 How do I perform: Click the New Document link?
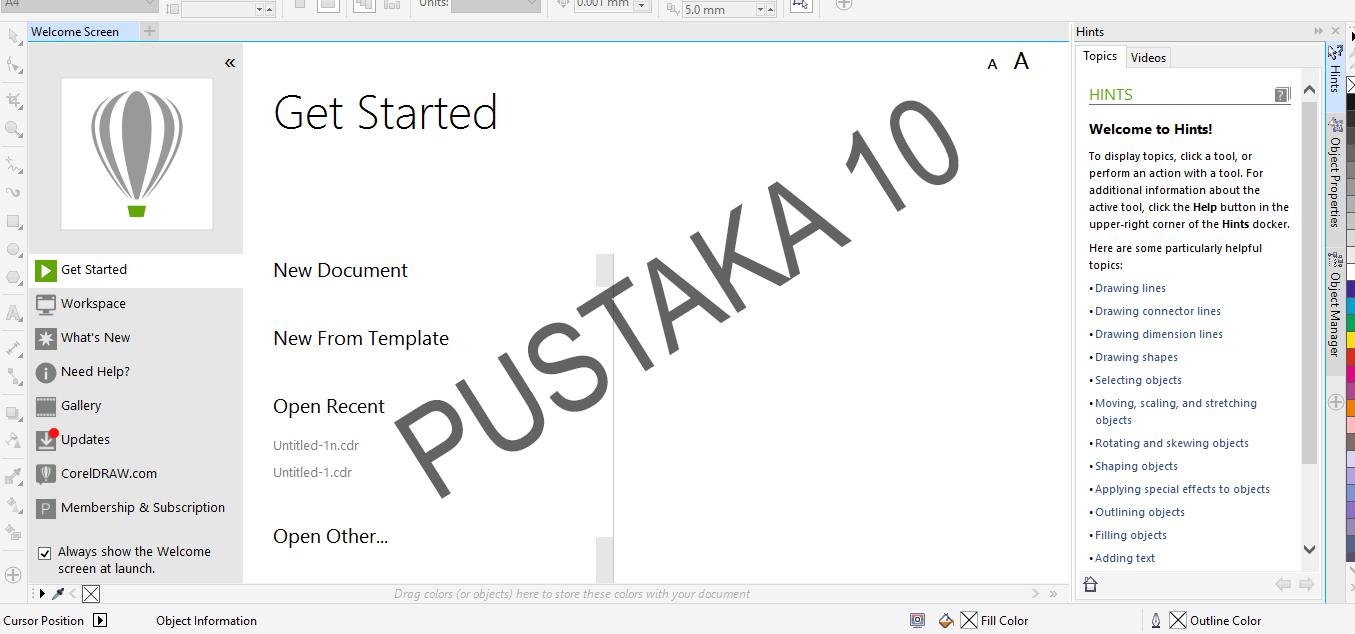click(x=340, y=270)
